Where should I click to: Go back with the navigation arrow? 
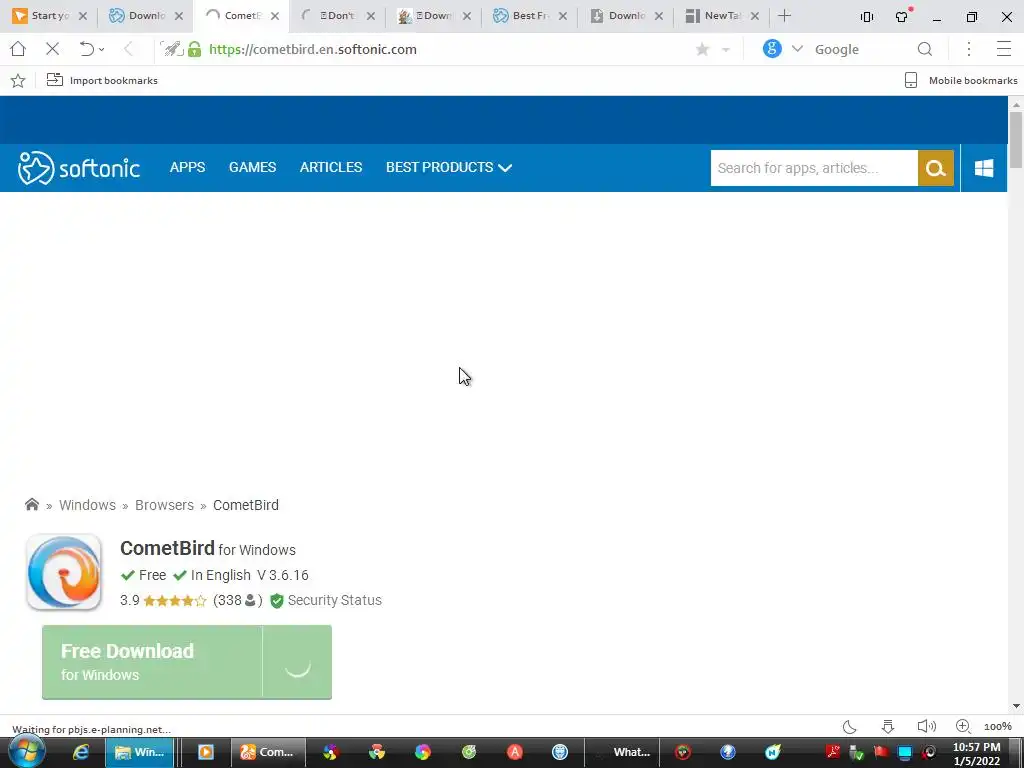coord(128,49)
